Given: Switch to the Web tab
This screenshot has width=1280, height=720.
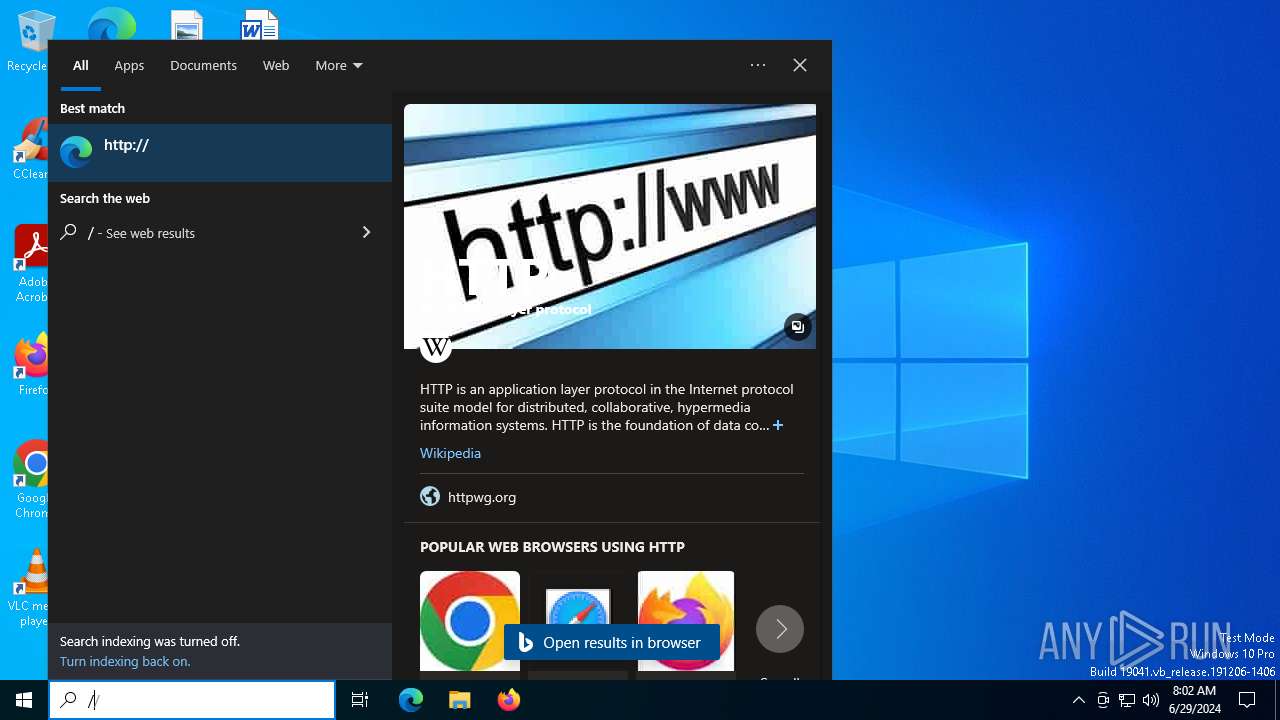Looking at the screenshot, I should 276,65.
